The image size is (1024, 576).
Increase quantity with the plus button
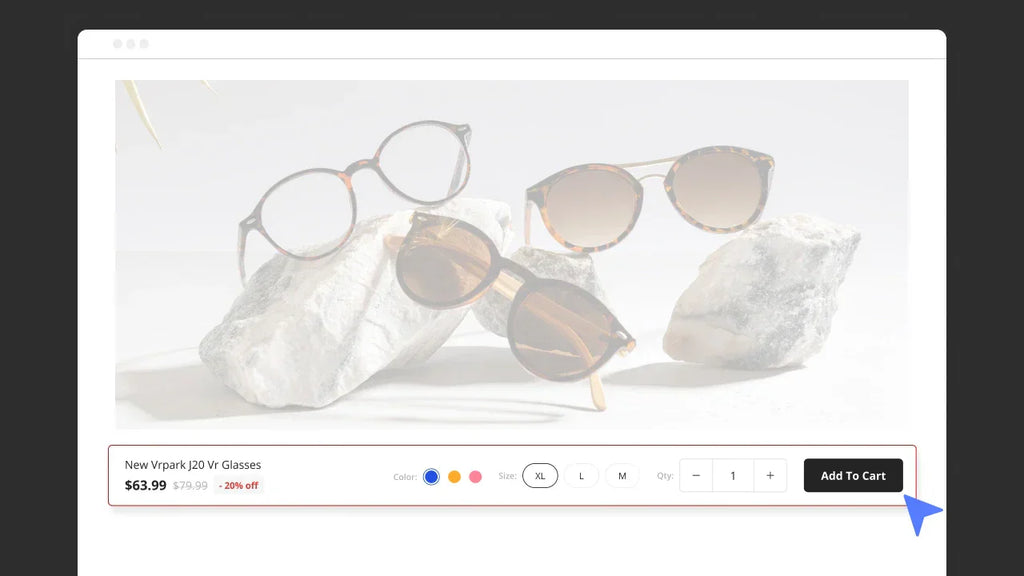[x=769, y=476]
